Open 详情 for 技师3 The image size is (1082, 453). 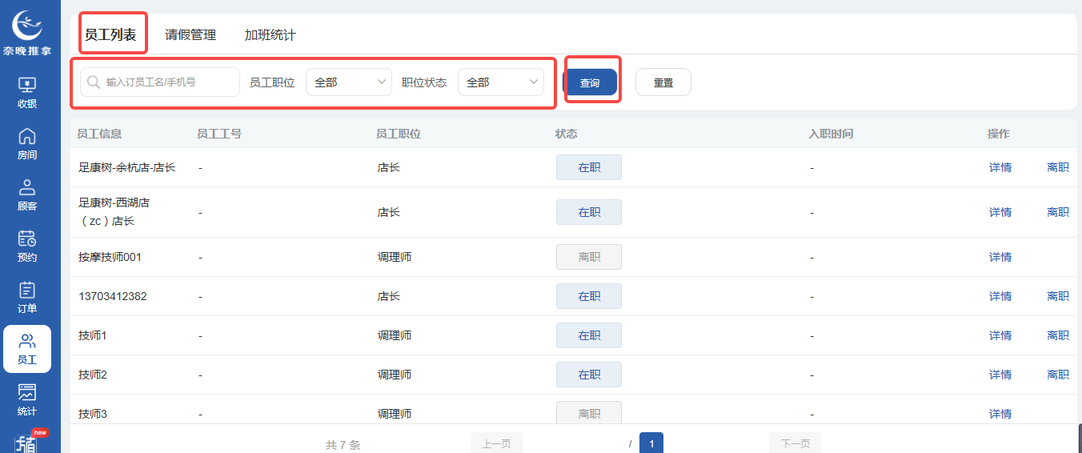1000,414
